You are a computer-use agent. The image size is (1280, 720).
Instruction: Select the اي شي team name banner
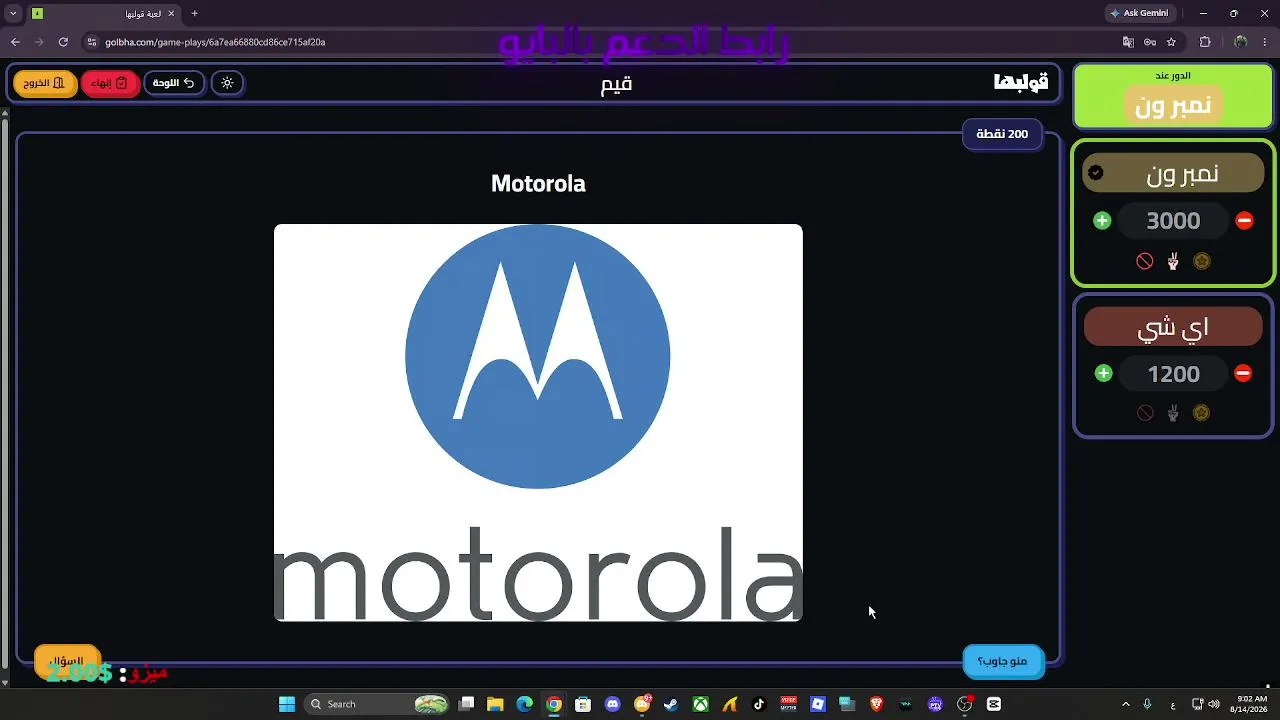pos(1173,327)
